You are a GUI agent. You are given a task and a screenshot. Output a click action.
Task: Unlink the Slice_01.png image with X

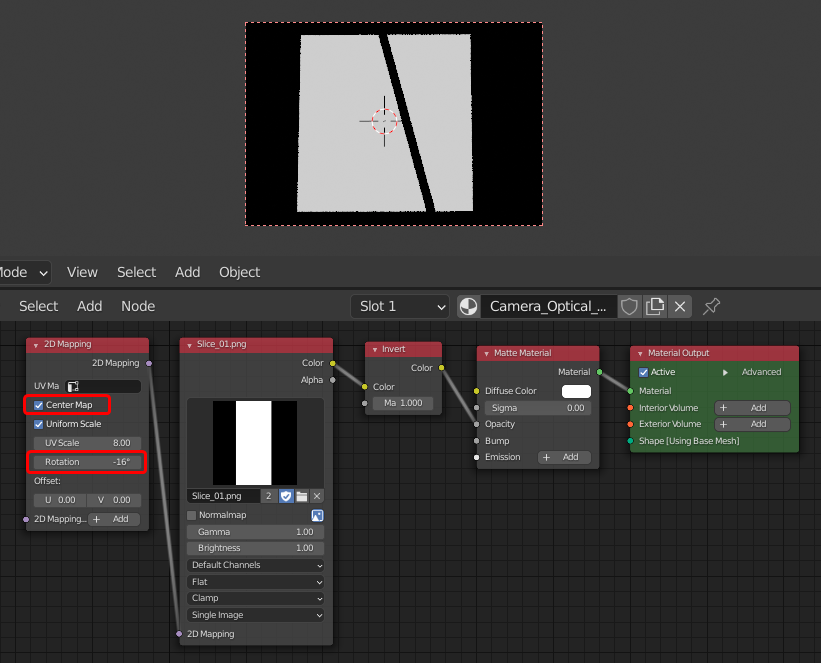(x=317, y=496)
